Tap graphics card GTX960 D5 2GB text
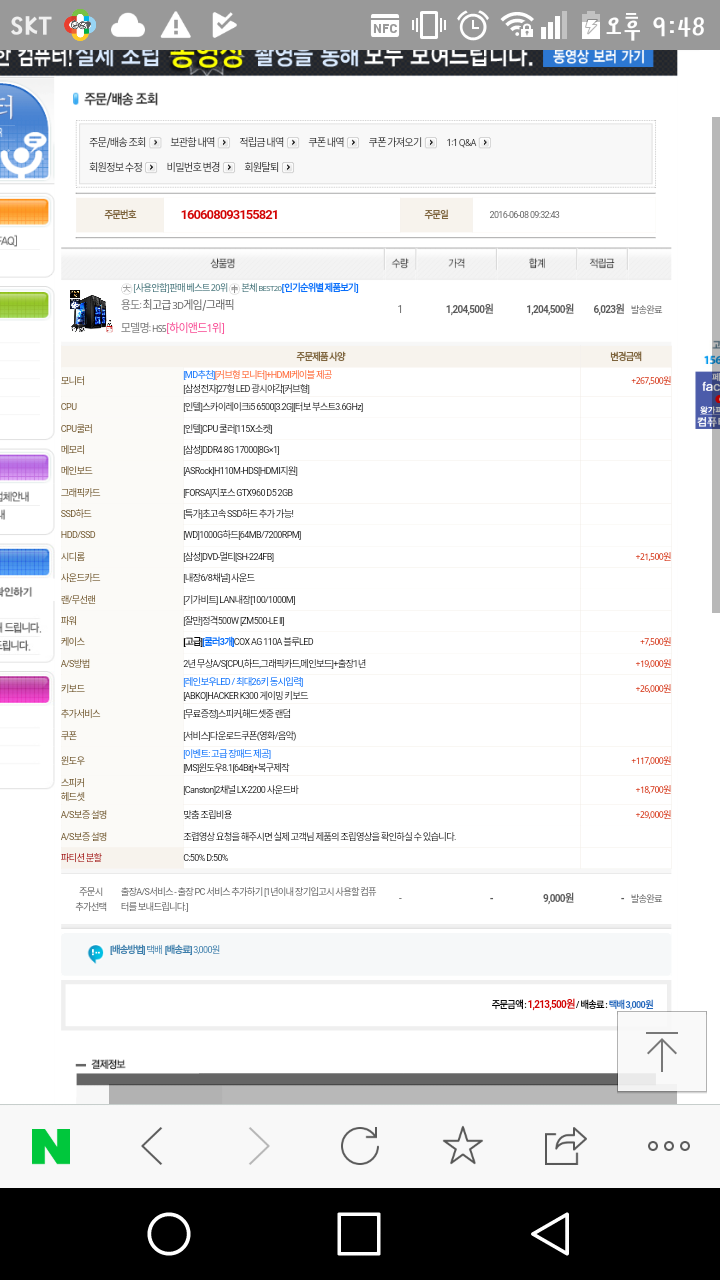Viewport: 720px width, 1280px height. (238, 493)
